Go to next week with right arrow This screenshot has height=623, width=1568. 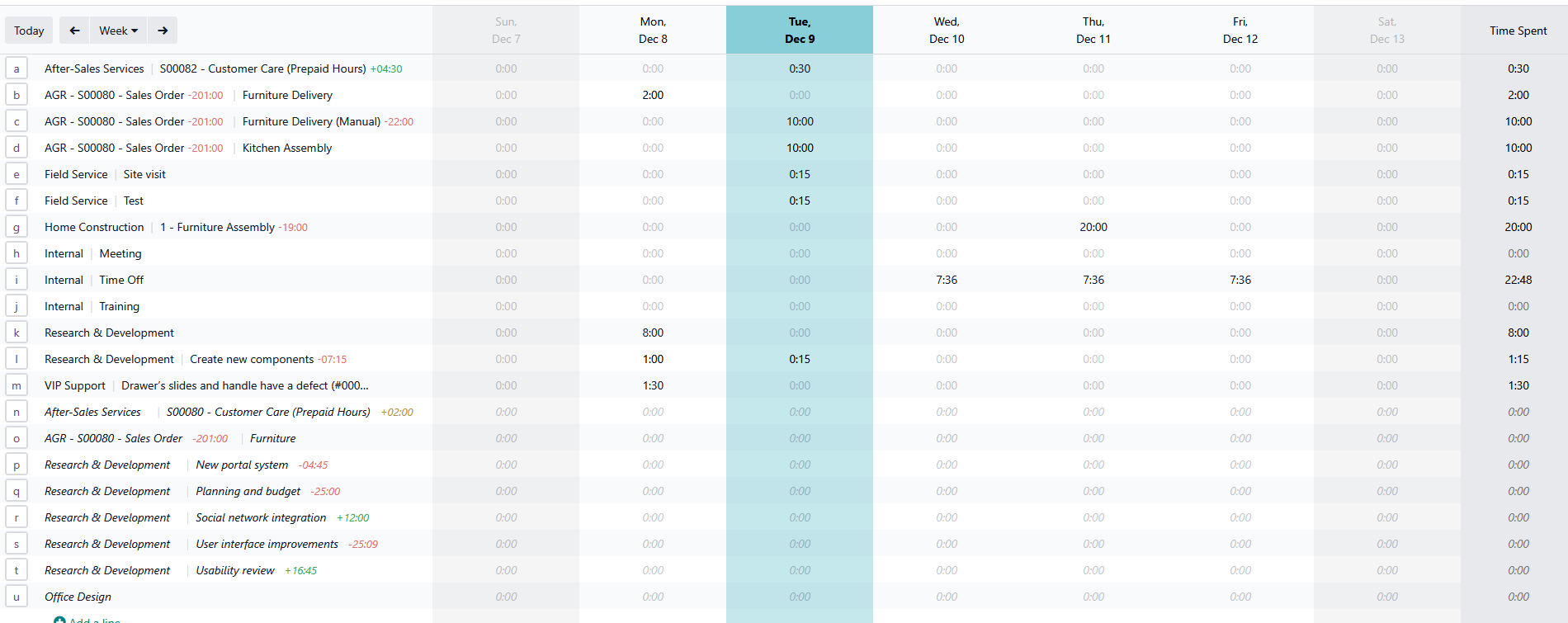pos(163,31)
